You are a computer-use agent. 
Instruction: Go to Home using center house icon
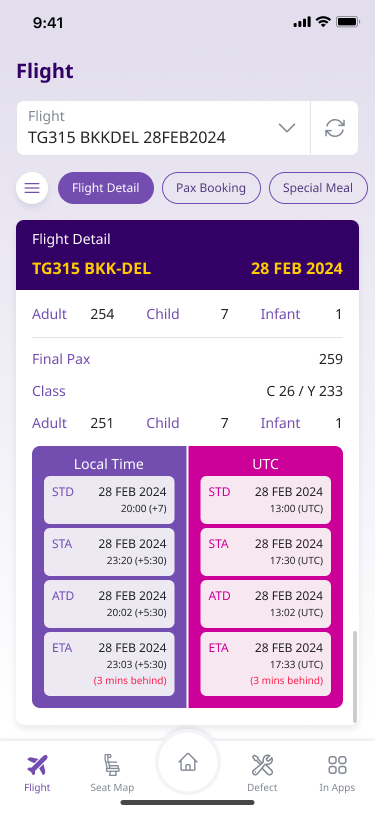(x=188, y=762)
